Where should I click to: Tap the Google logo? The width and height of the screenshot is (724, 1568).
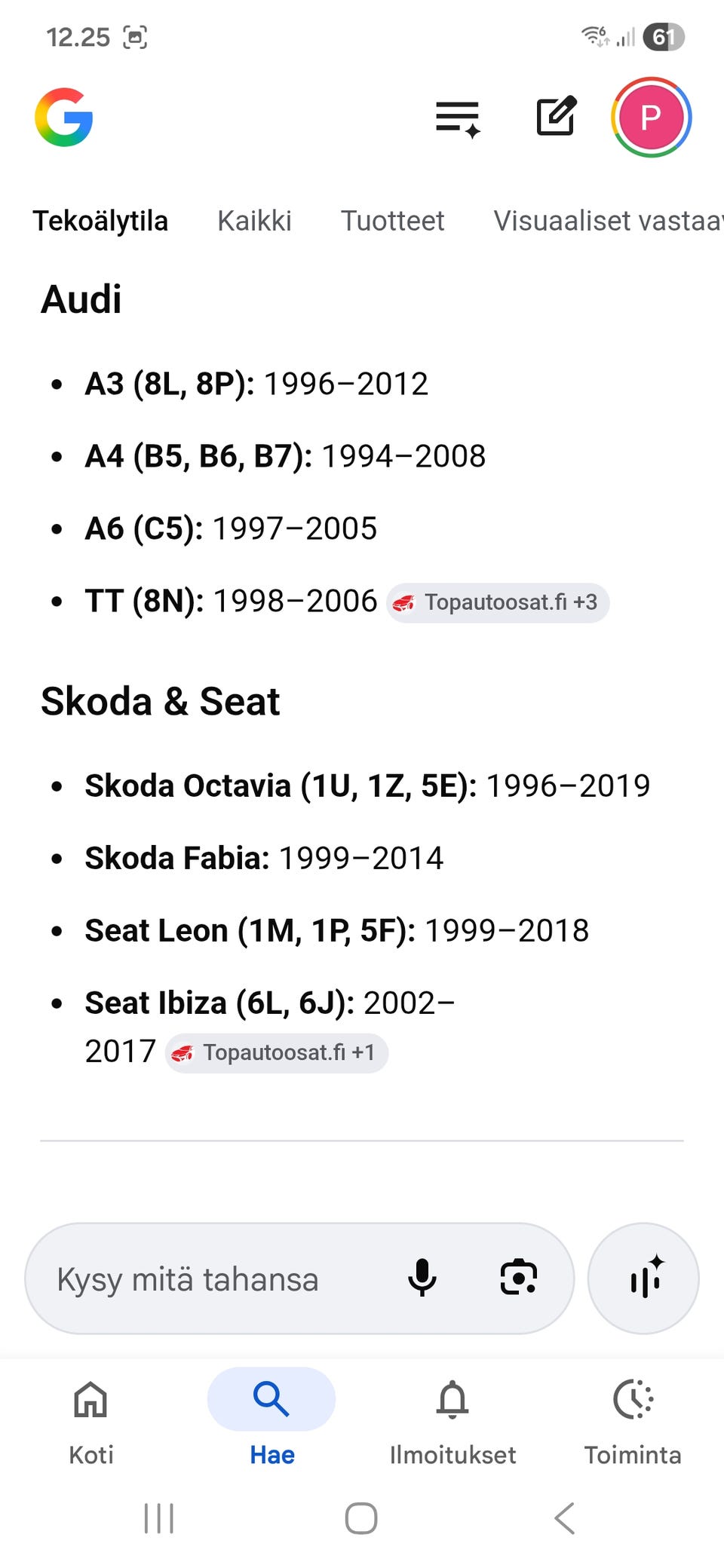64,118
